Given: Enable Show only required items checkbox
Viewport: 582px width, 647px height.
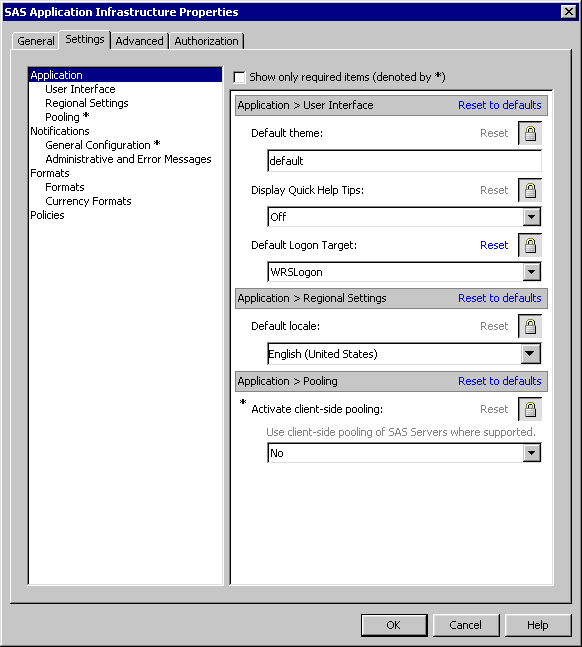Looking at the screenshot, I should 239,77.
